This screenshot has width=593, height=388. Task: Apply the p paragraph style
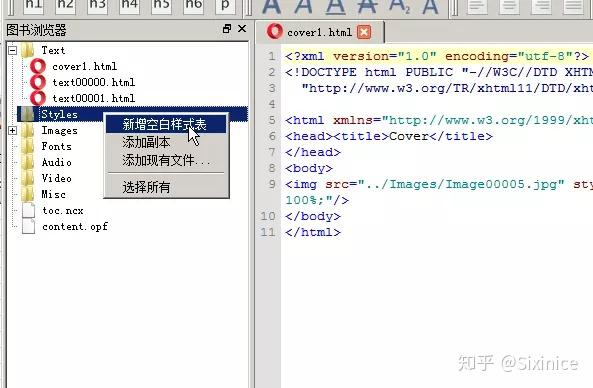click(225, 6)
